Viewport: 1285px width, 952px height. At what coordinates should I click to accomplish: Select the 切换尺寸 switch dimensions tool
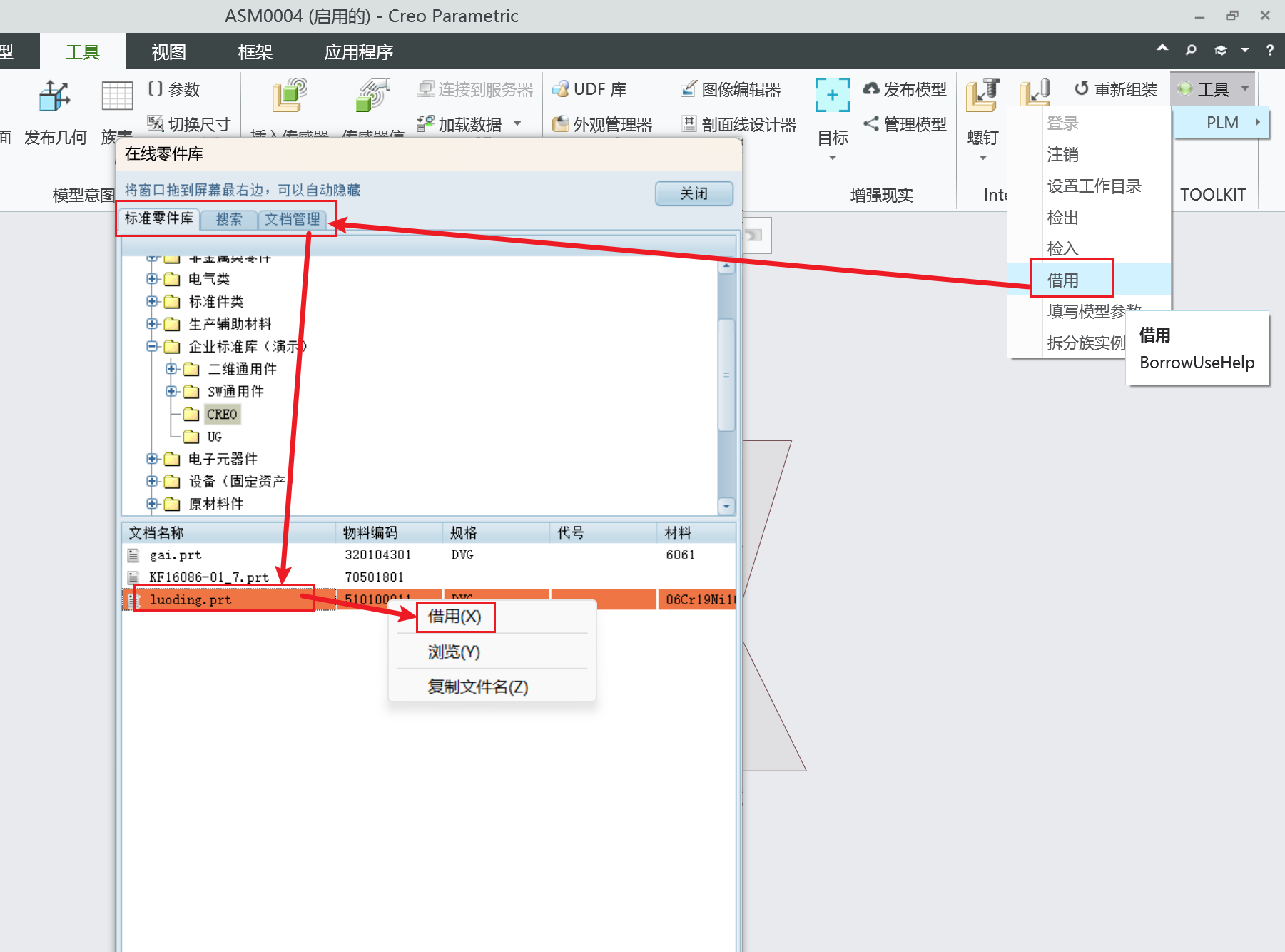pos(188,124)
